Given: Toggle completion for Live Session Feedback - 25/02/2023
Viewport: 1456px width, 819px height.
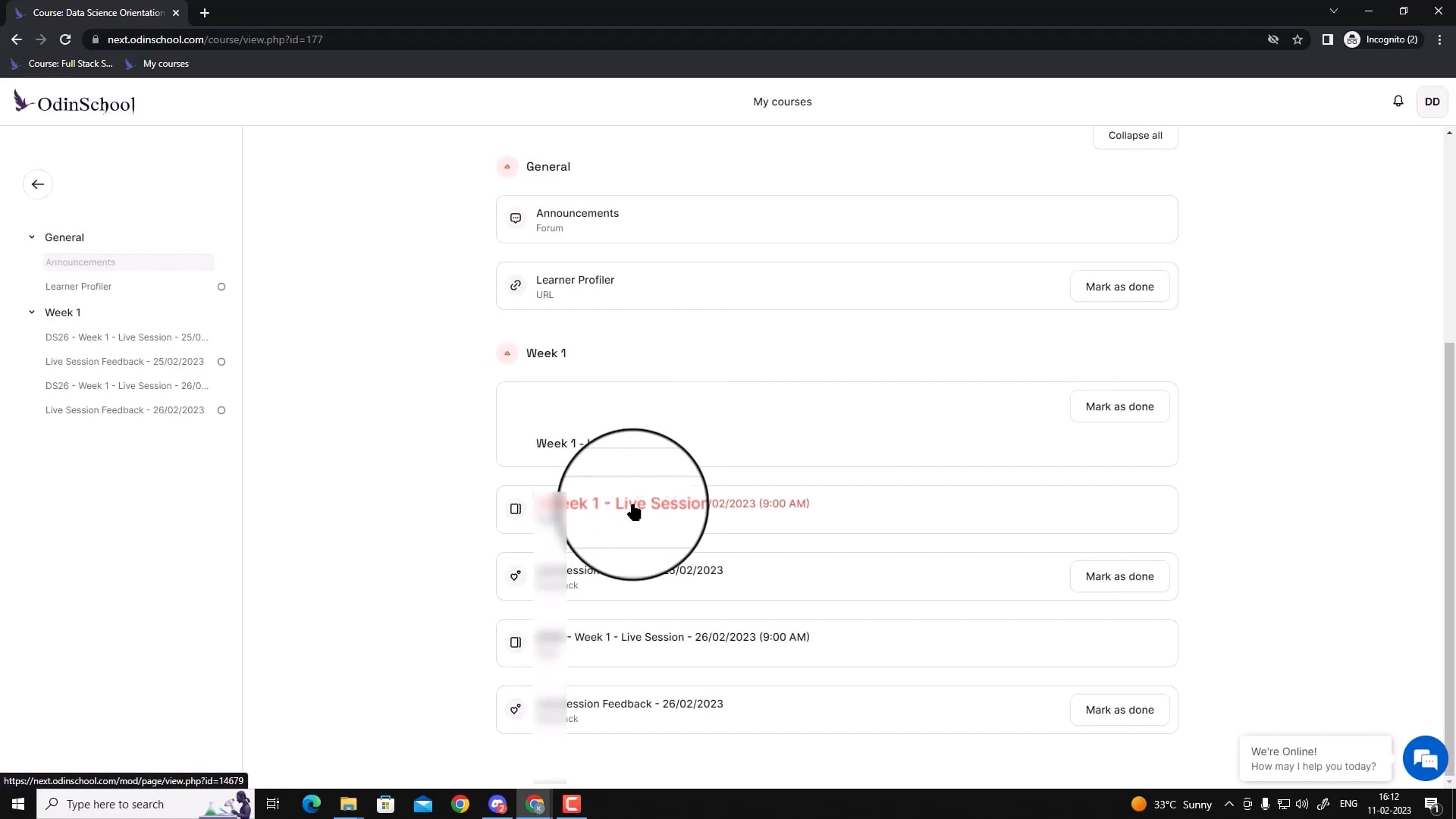Looking at the screenshot, I should coord(221,362).
